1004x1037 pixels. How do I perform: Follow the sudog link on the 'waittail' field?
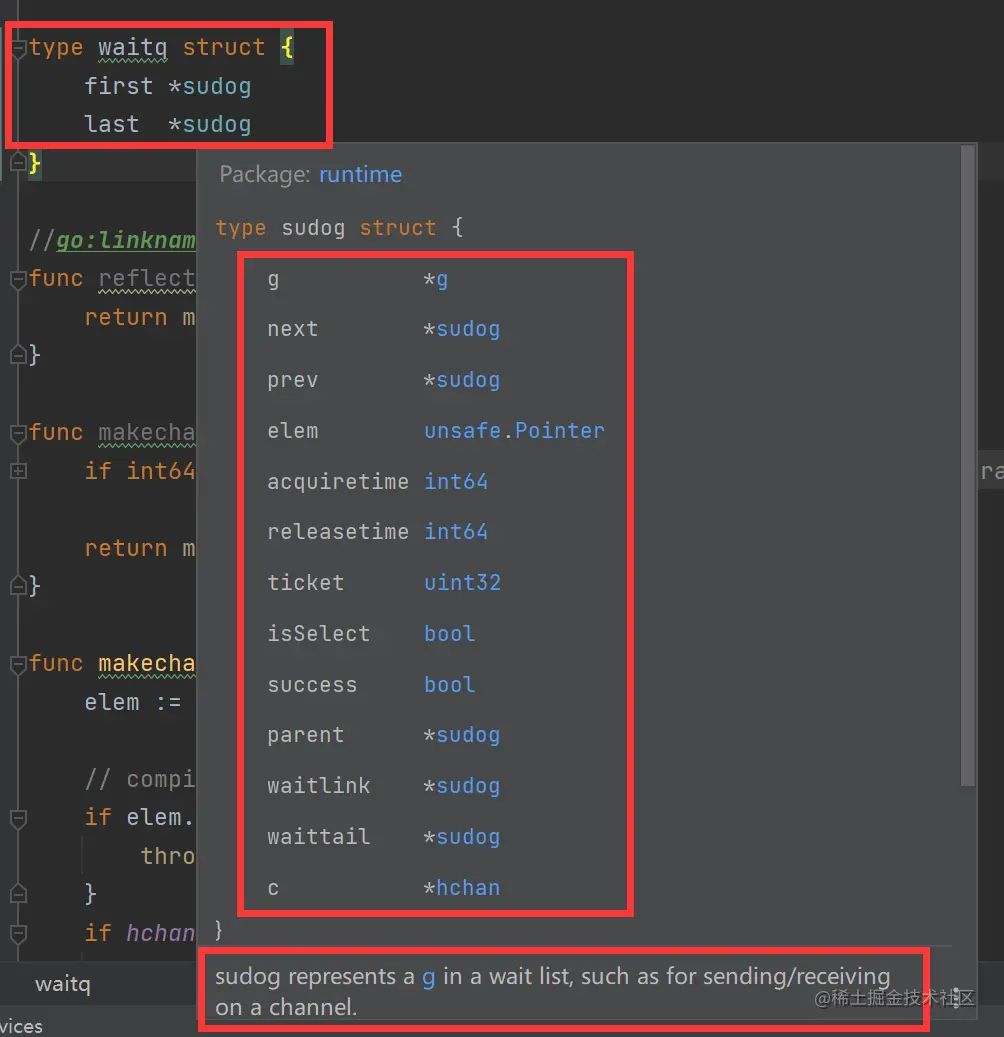tap(468, 837)
